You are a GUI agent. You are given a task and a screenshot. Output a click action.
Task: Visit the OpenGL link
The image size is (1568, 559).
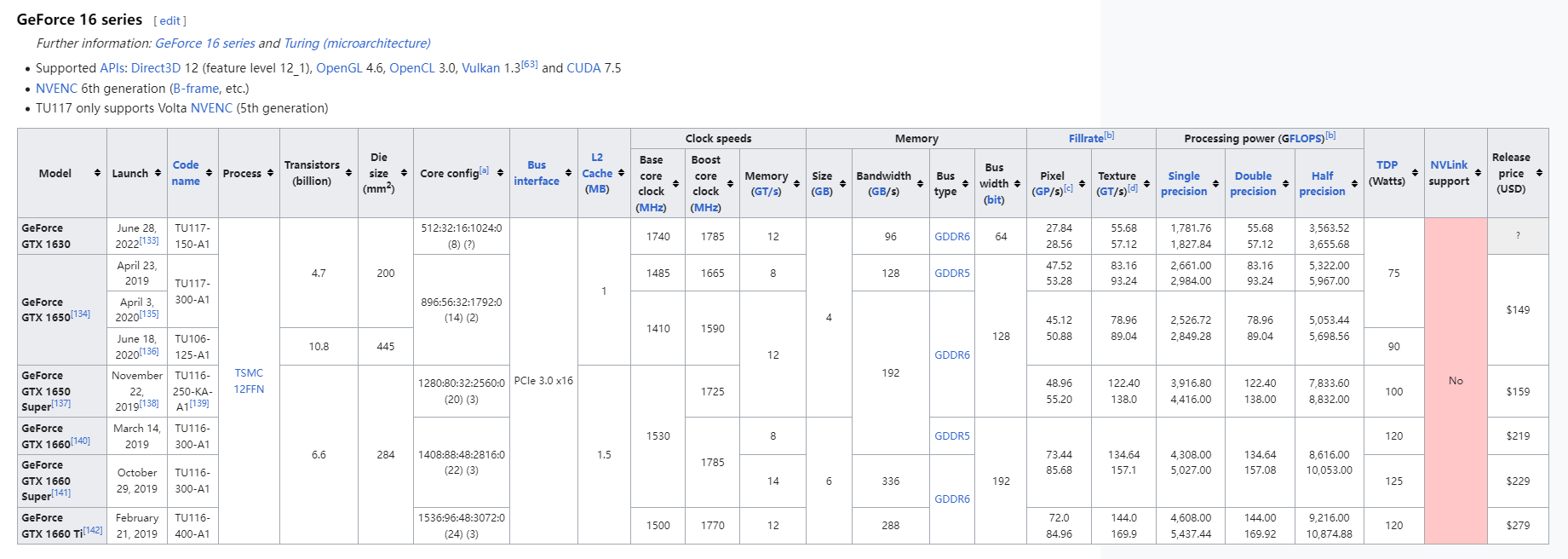pos(339,68)
